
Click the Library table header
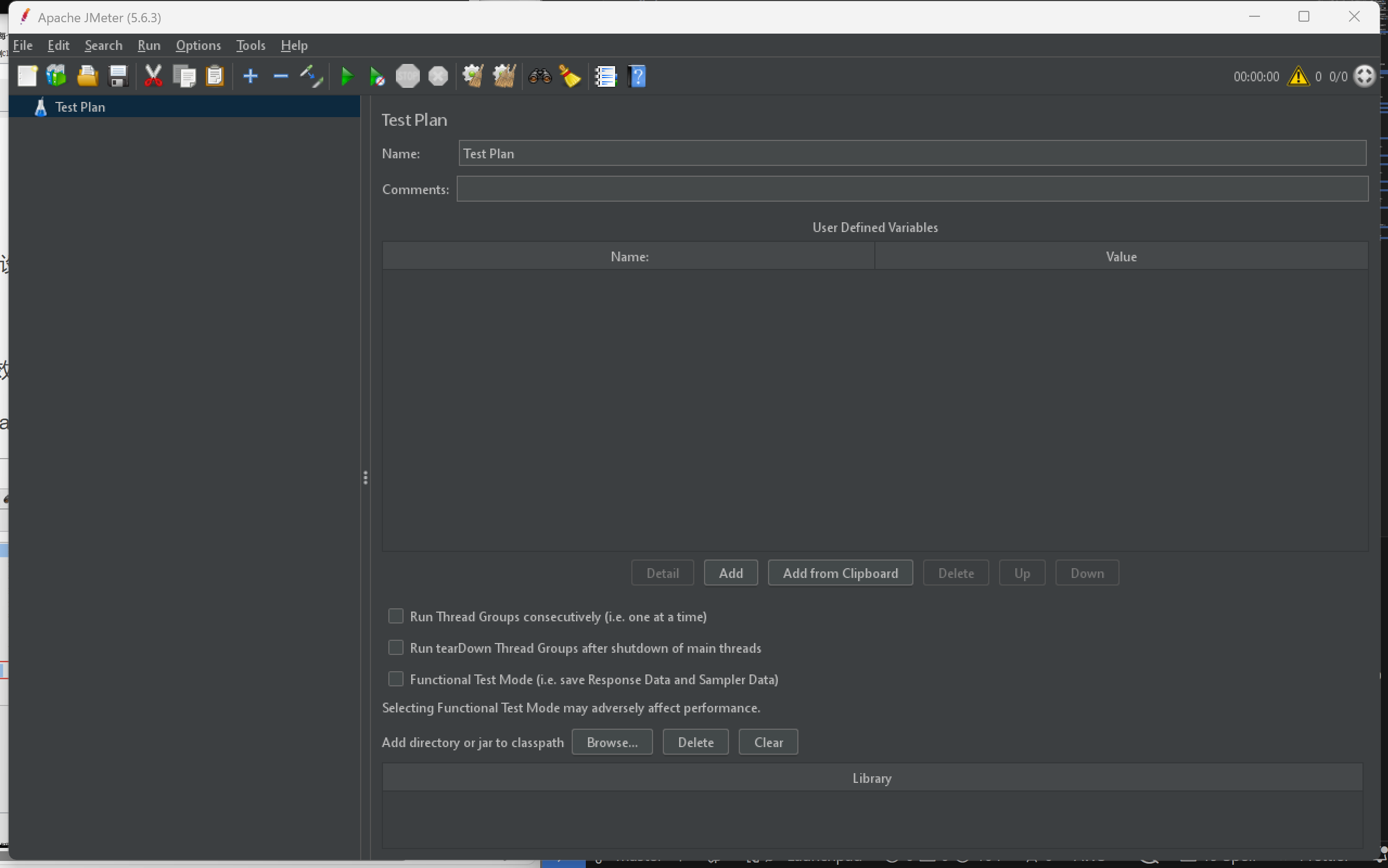point(872,778)
